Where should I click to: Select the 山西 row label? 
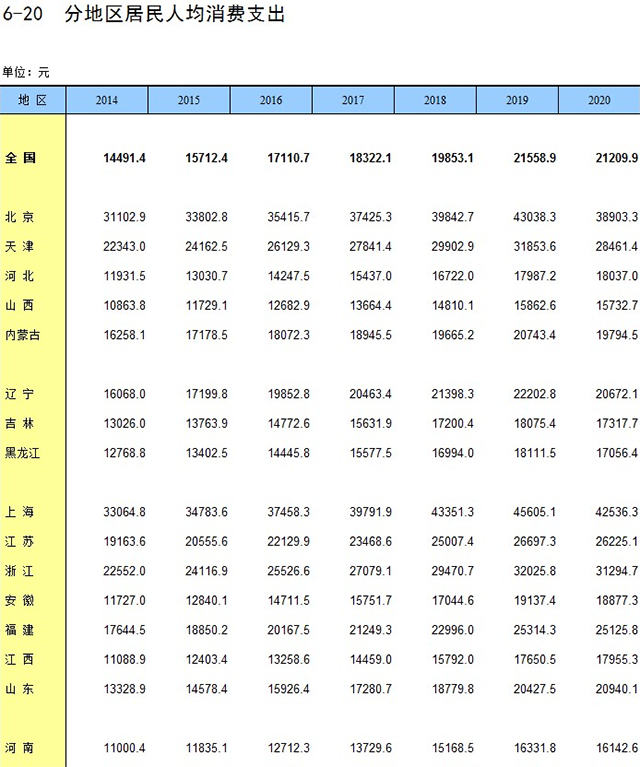coord(20,306)
